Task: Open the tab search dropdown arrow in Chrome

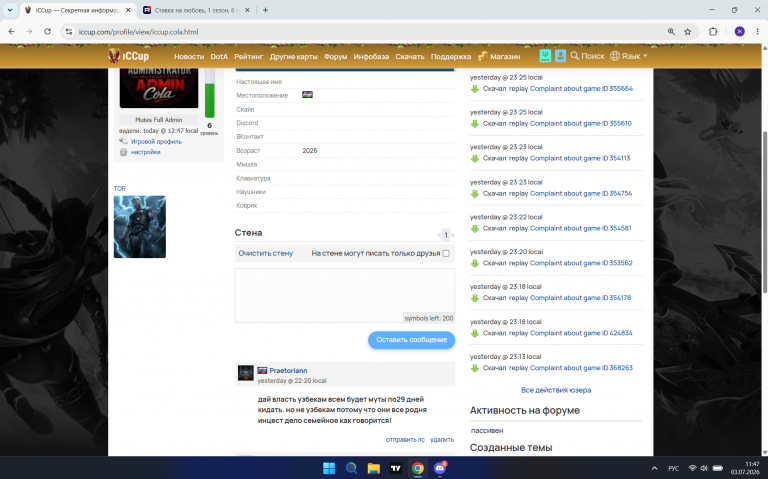Action: pyautogui.click(x=10, y=10)
